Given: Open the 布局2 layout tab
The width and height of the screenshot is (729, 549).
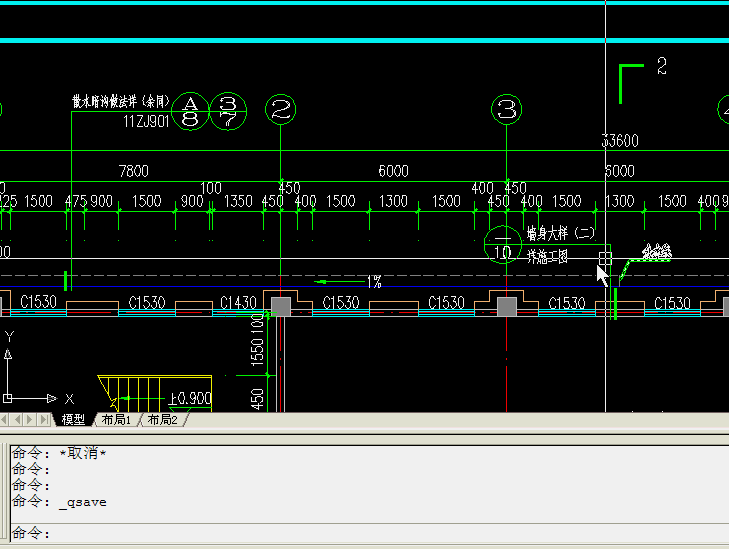Looking at the screenshot, I should (x=162, y=420).
